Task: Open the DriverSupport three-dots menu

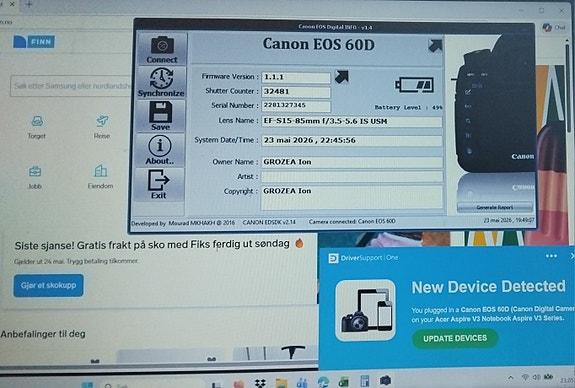Action: [551, 256]
